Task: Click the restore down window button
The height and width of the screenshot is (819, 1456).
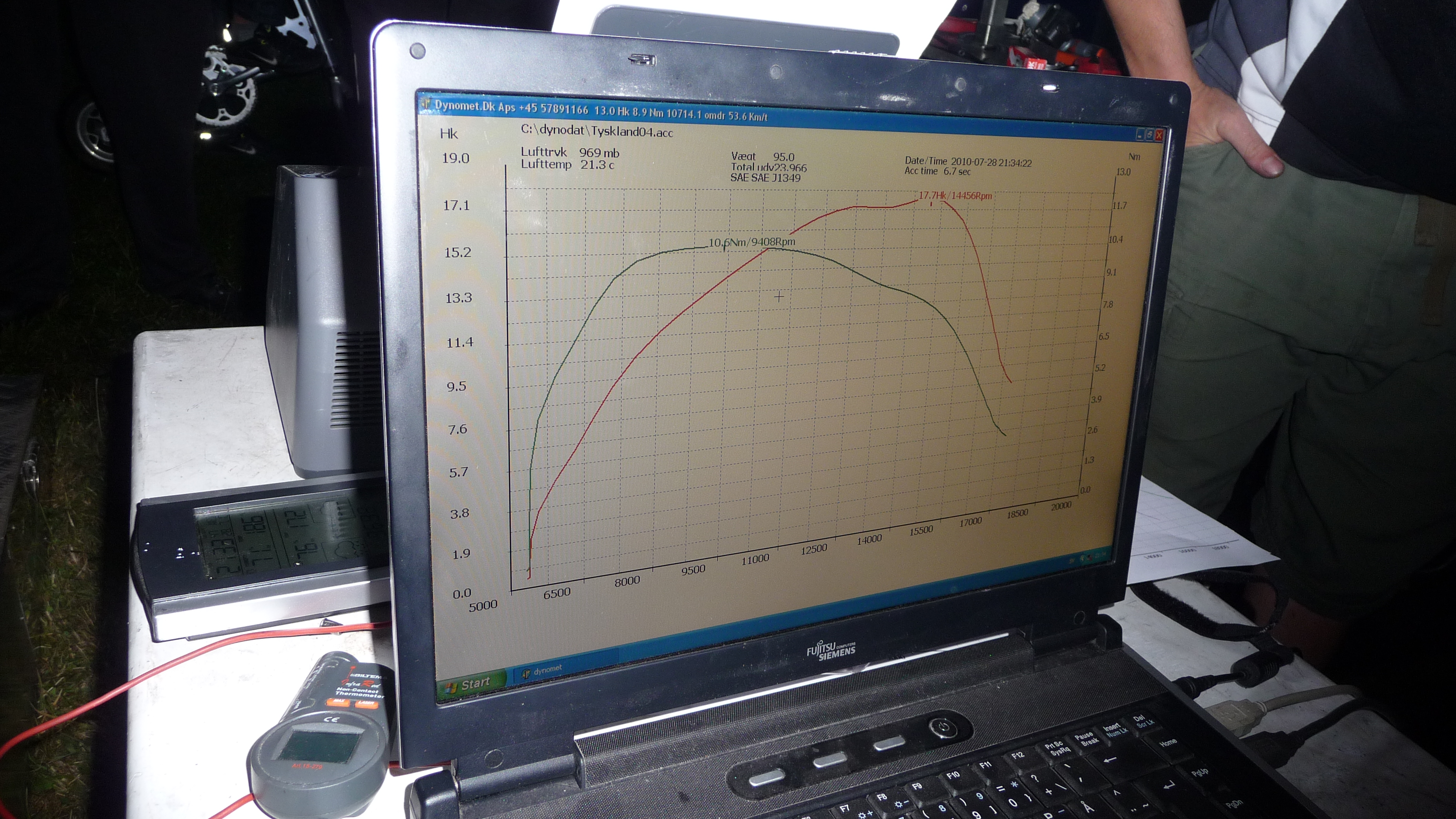Action: [x=1150, y=135]
